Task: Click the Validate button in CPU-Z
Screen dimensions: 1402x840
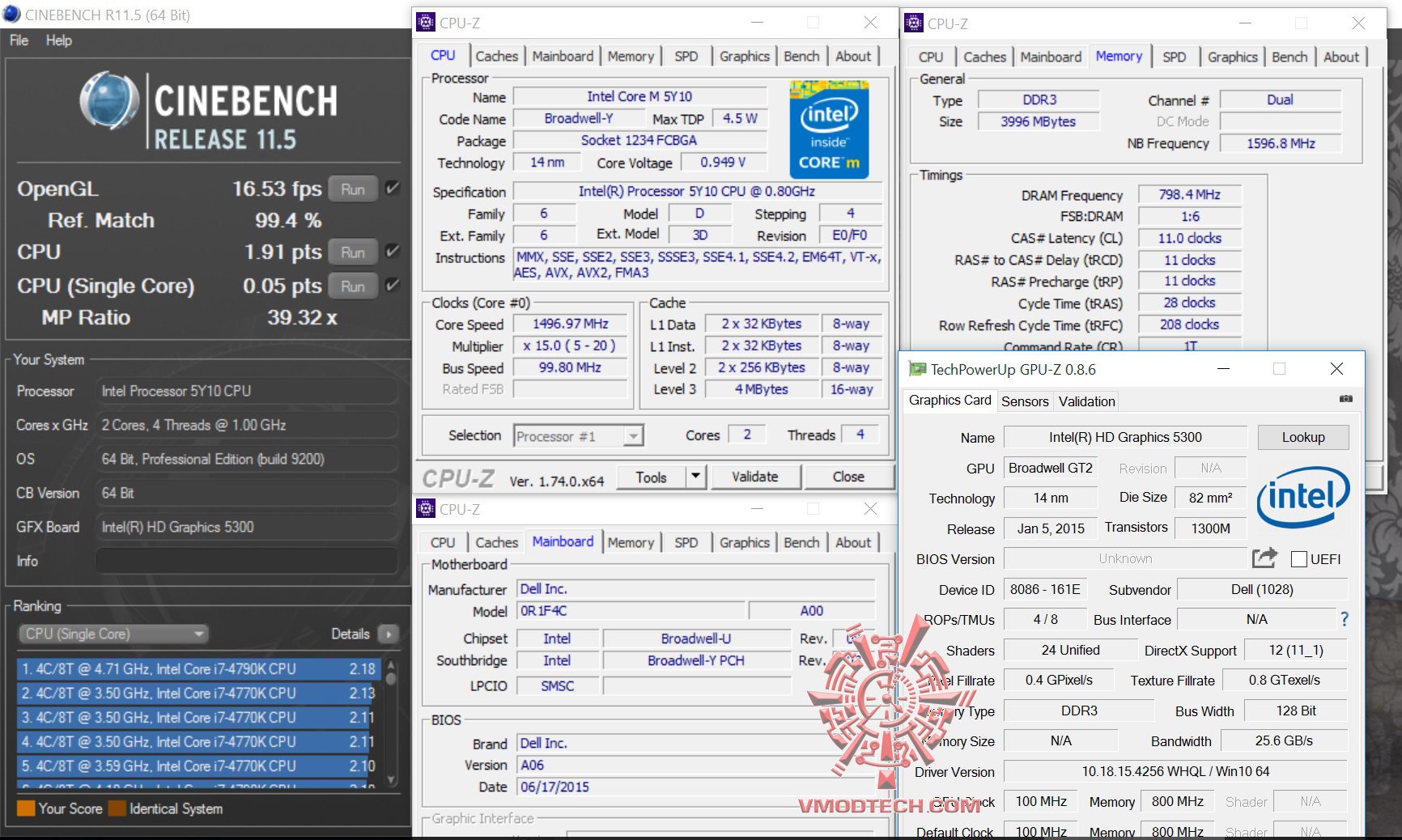Action: tap(755, 477)
